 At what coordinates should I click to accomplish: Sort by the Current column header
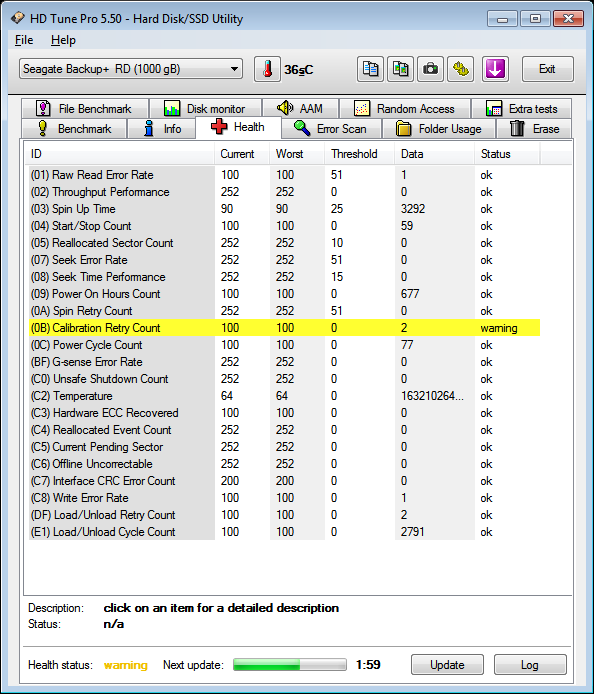tap(242, 154)
